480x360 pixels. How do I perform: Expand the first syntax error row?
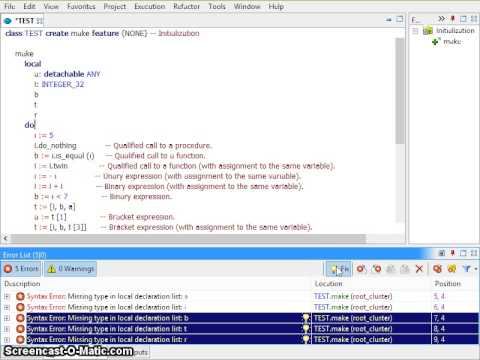tap(7, 296)
